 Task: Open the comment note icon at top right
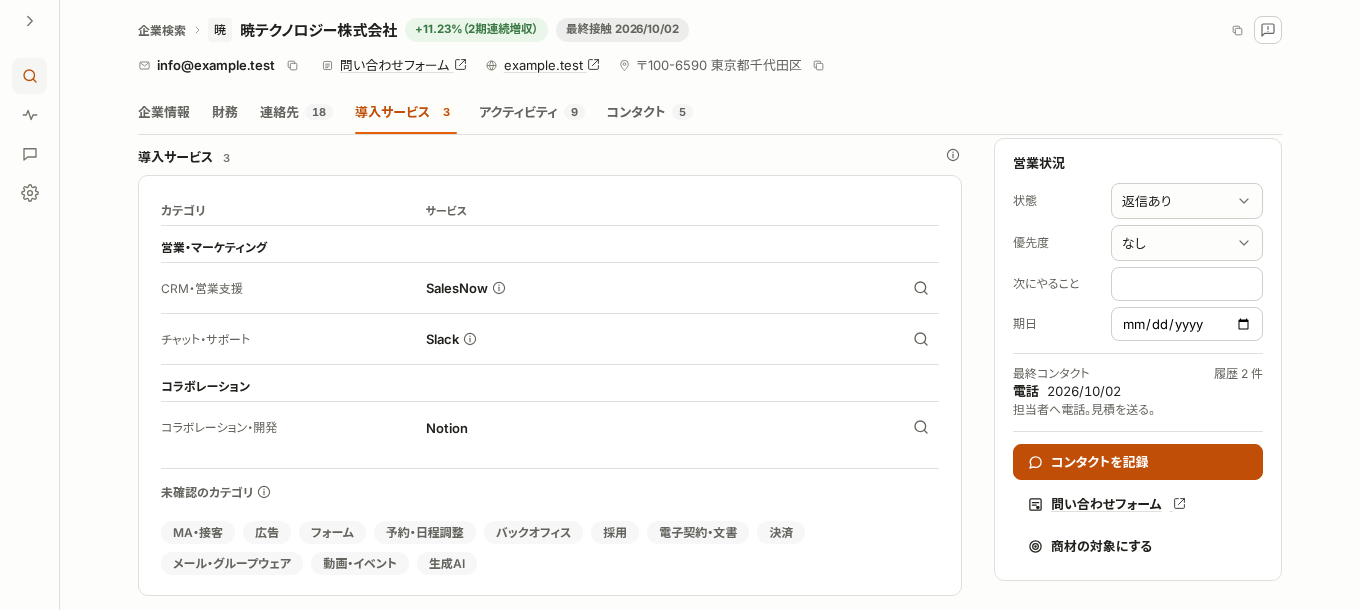(1268, 30)
